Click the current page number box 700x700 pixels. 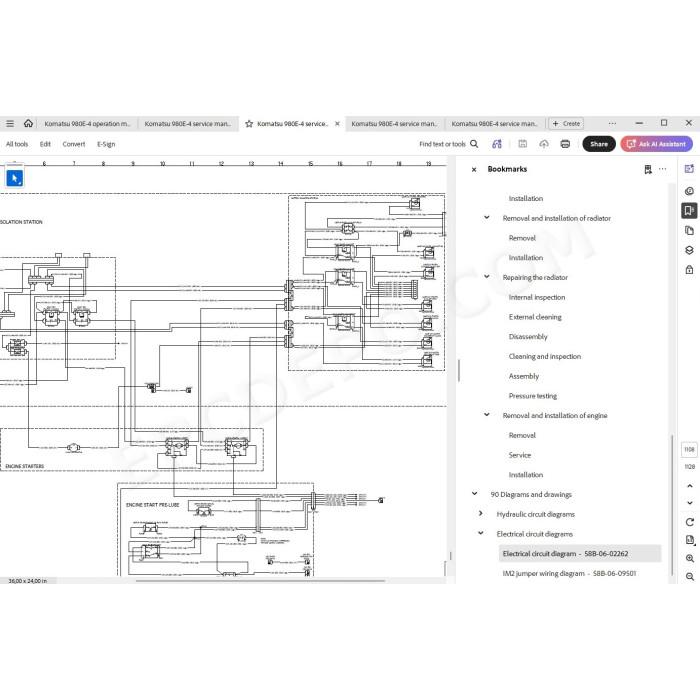[689, 449]
